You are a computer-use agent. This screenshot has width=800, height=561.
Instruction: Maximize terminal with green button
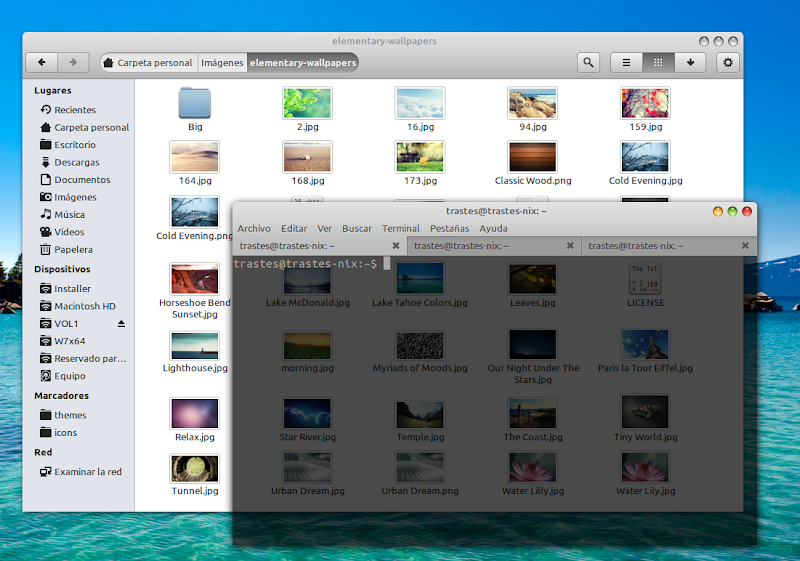tap(732, 211)
